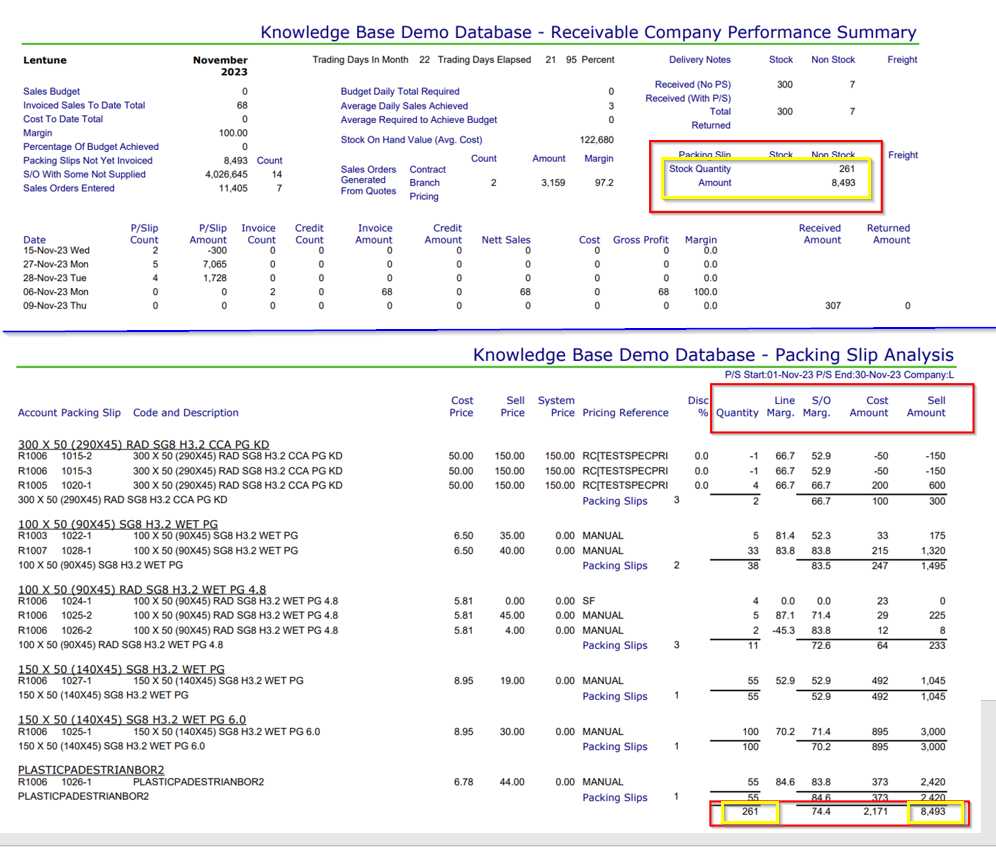This screenshot has height=847, width=996.
Task: Open the PLASTICPADESTRIANBOR2 group heading
Action: coord(91,769)
